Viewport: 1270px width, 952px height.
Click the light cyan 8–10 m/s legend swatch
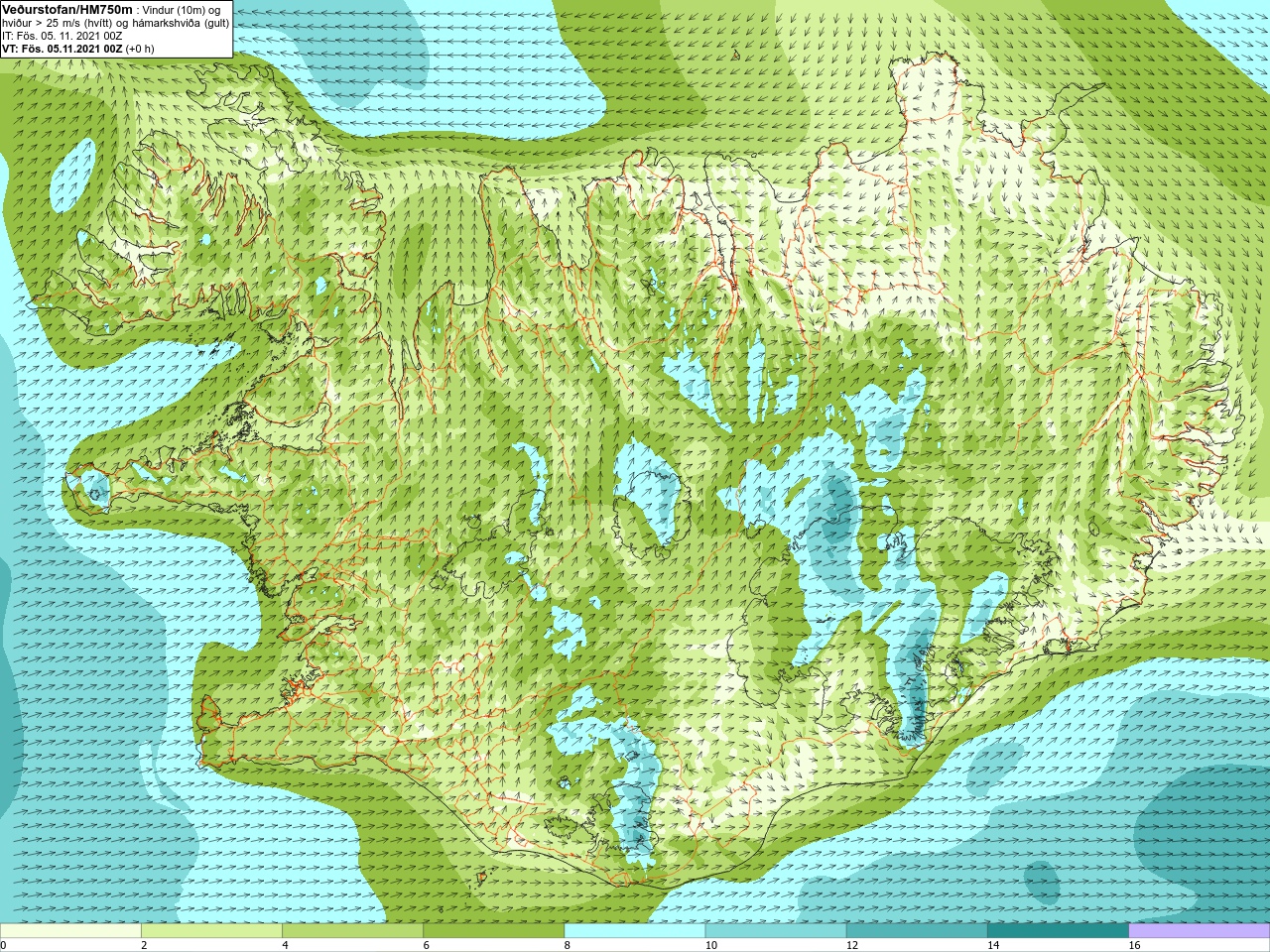pos(635,931)
